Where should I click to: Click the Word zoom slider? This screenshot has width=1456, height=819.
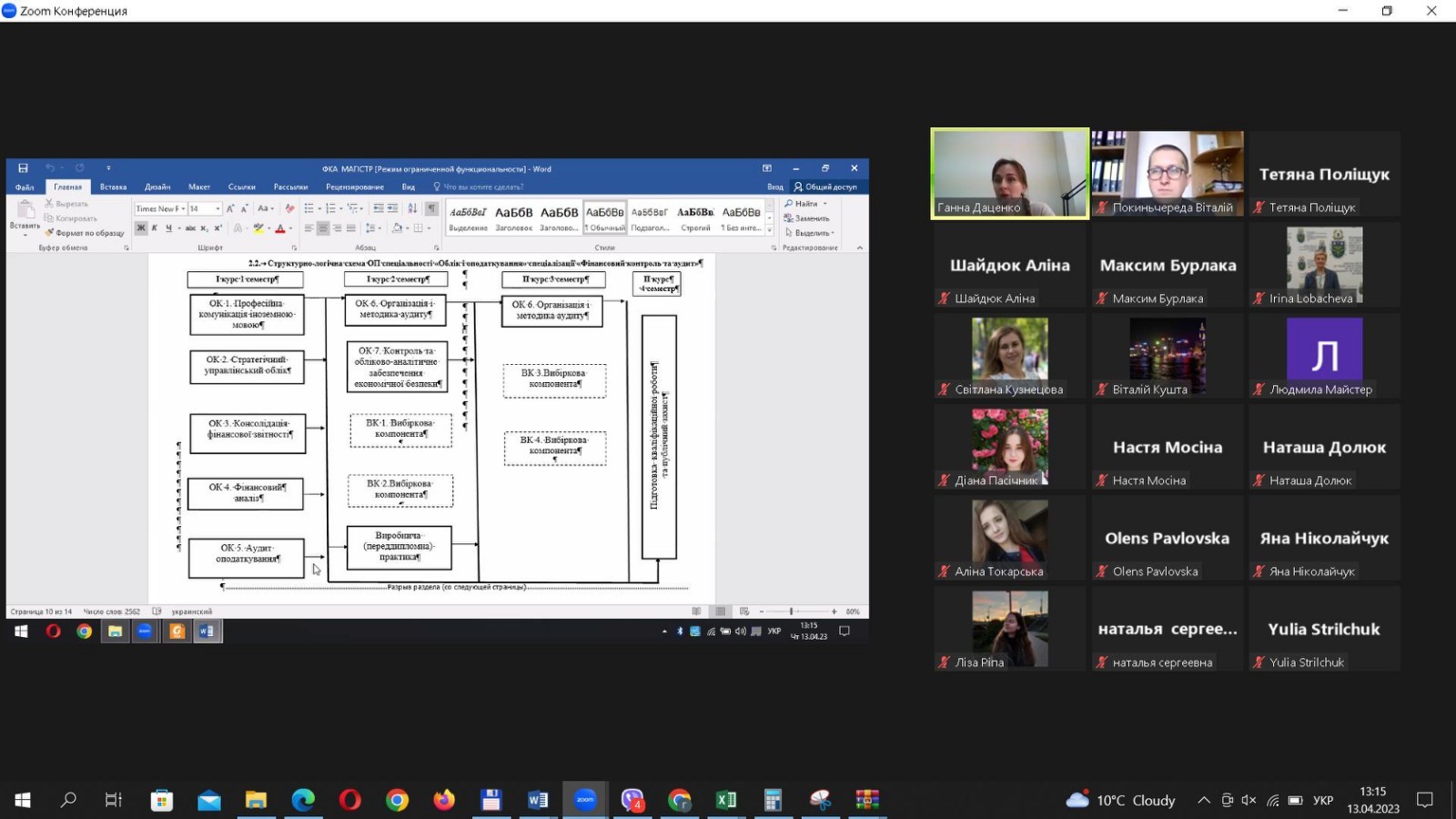(x=792, y=612)
